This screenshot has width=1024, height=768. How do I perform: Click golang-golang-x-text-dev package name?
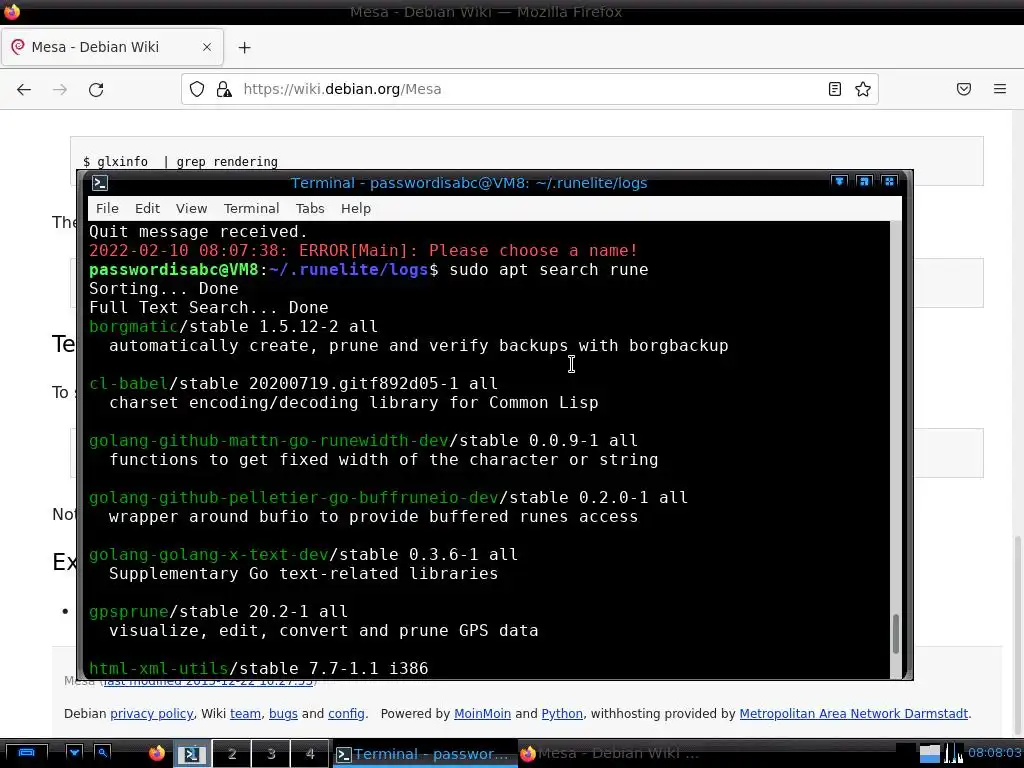[x=208, y=554]
